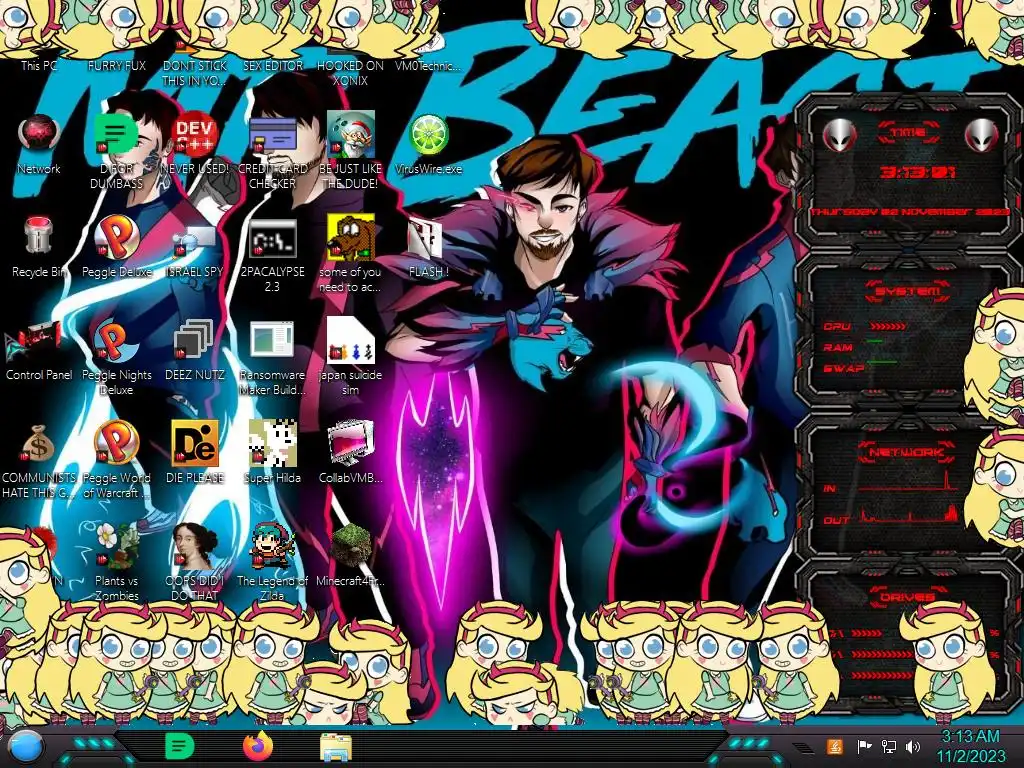Click the NETWORK header in the widget
1024x768 pixels.
coord(906,452)
